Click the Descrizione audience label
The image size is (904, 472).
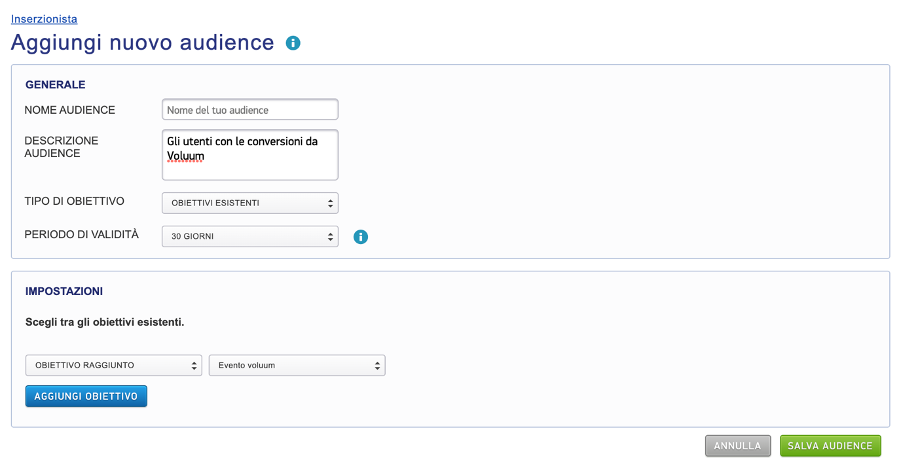61,147
